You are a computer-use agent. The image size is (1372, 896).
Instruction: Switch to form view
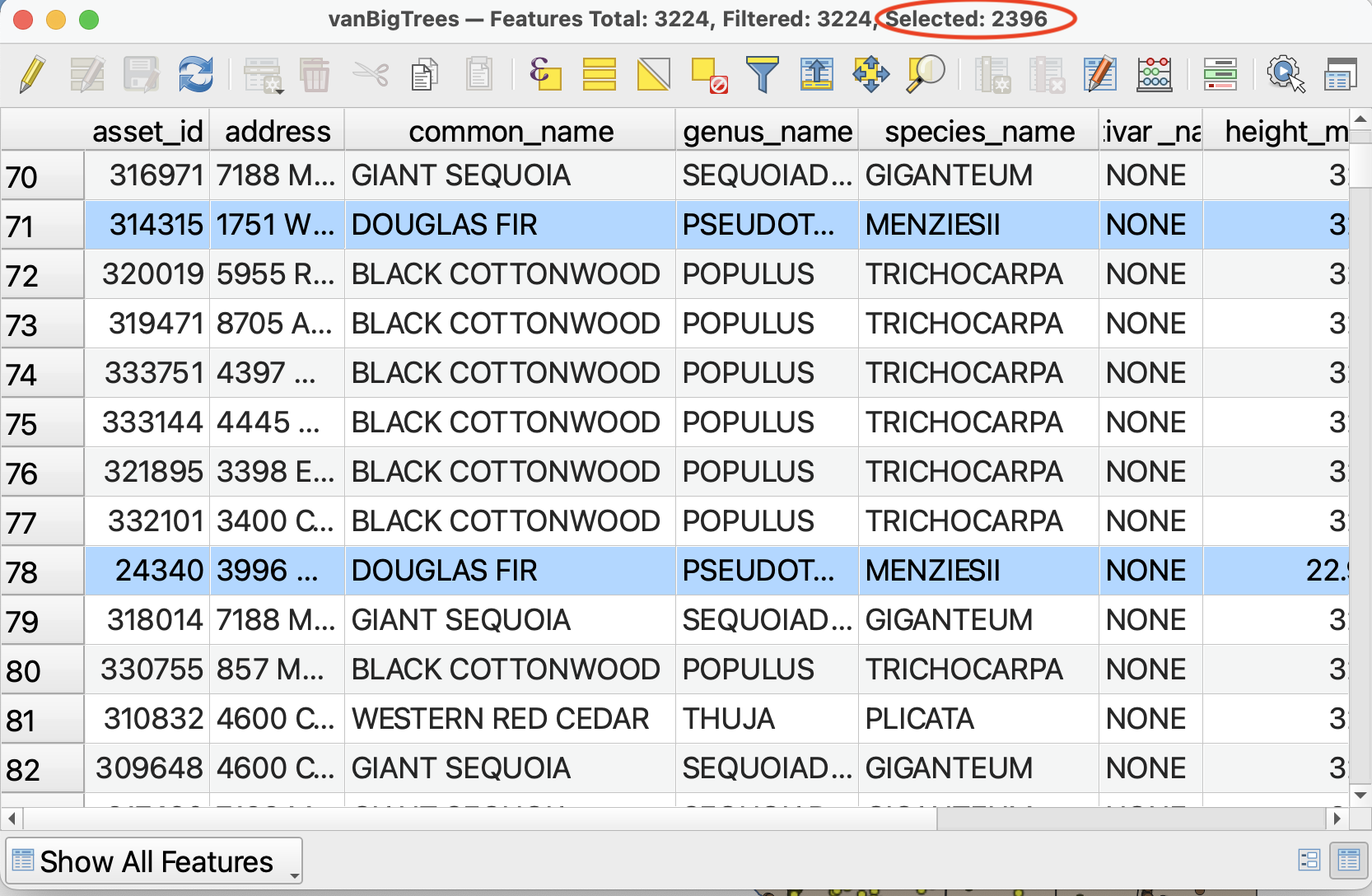1308,861
